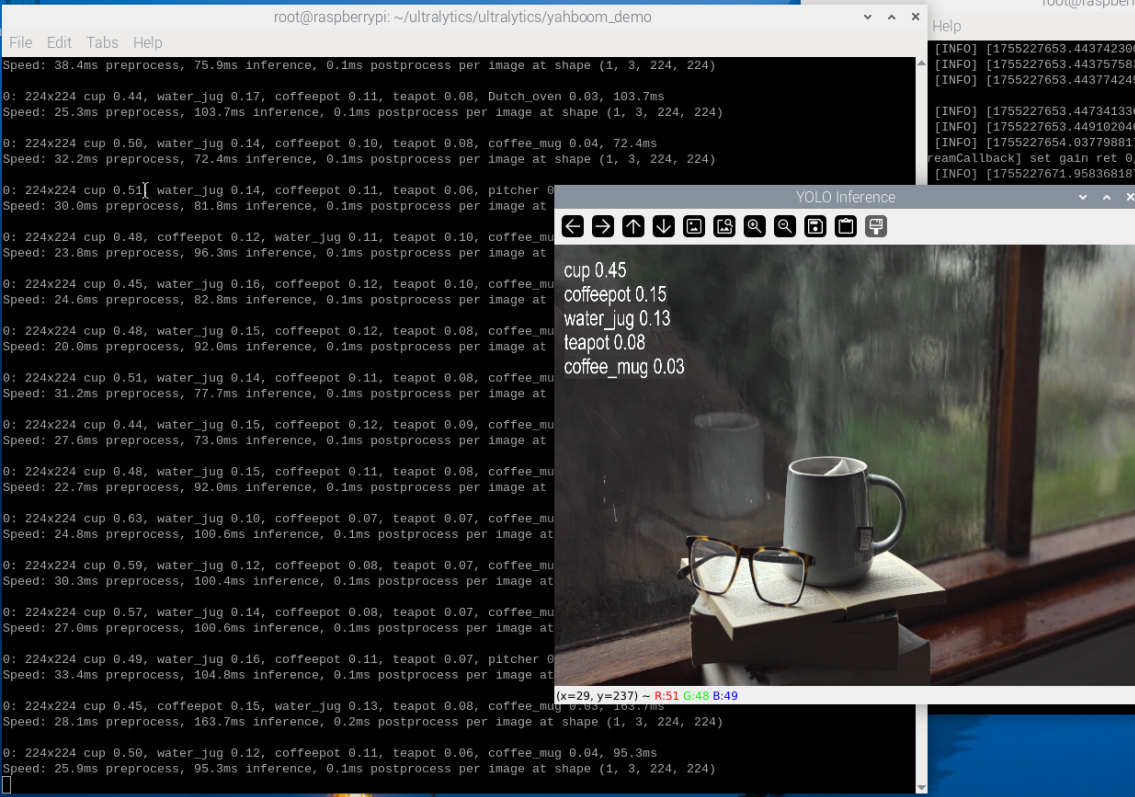Open the Help menu in yahboom_demo terminal

point(148,43)
